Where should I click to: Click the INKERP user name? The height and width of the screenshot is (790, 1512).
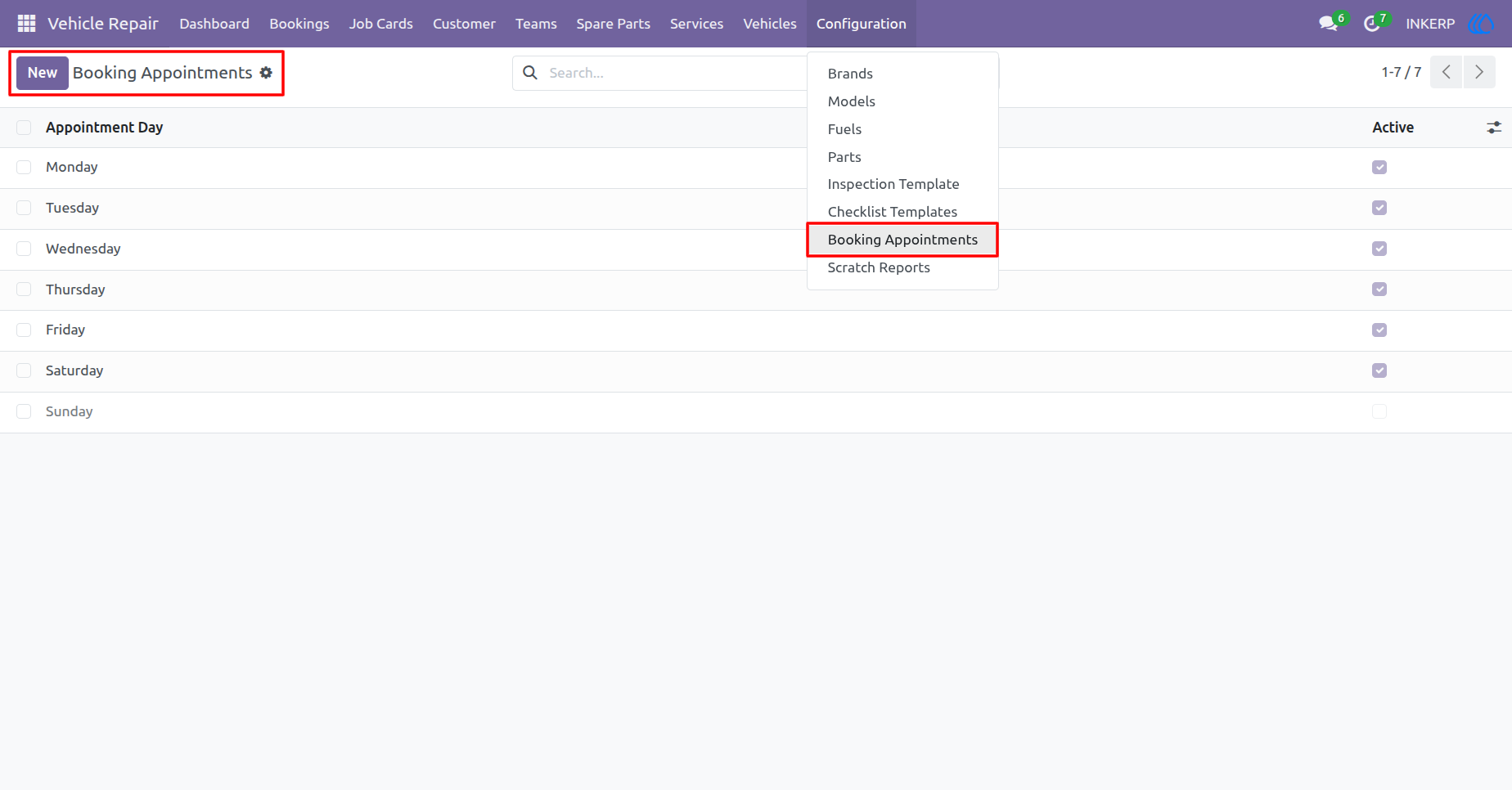(x=1430, y=24)
